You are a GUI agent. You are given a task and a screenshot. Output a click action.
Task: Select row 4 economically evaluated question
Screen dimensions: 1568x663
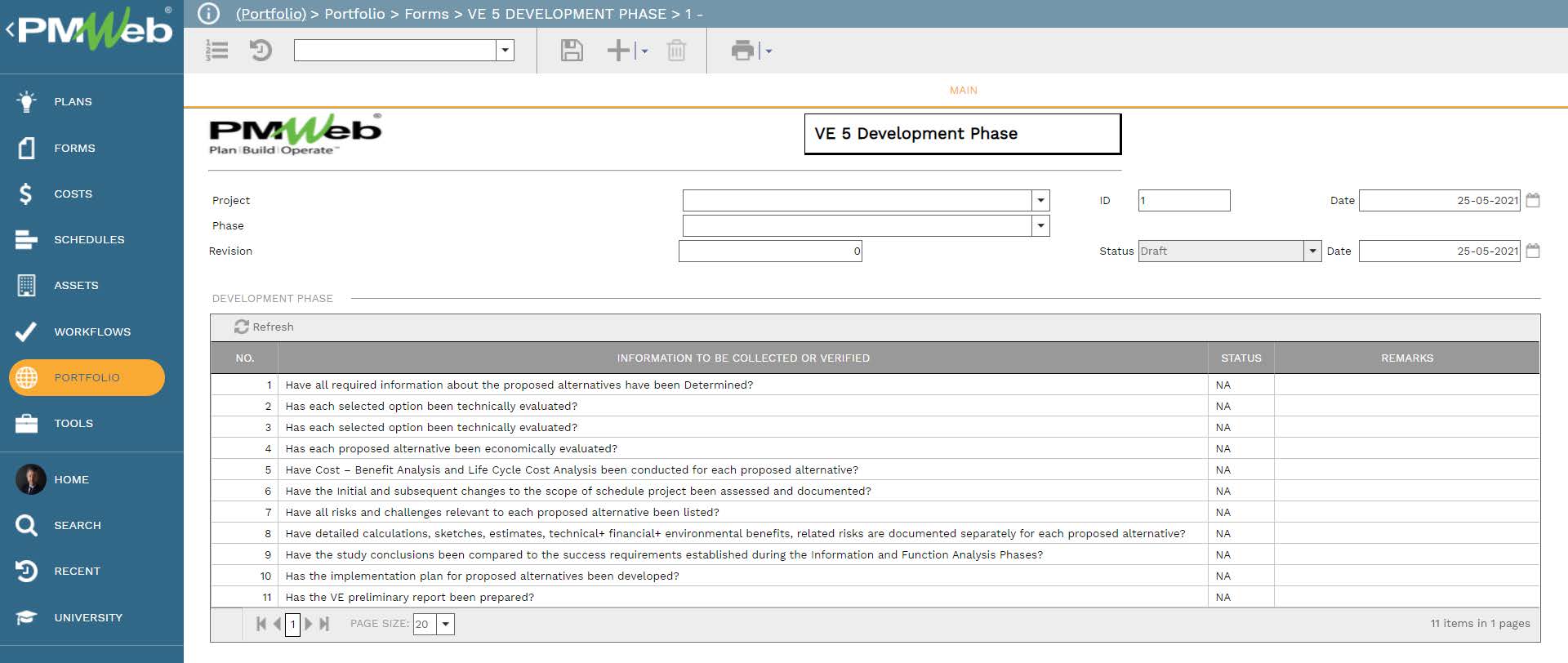click(x=875, y=448)
